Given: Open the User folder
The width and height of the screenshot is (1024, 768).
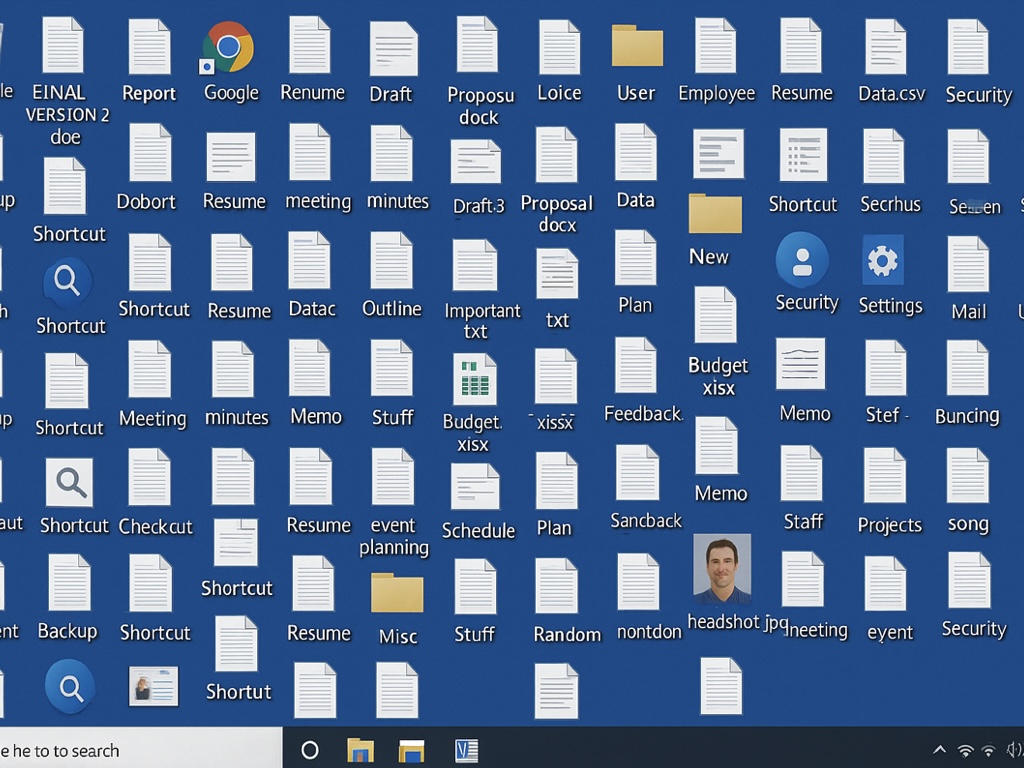Looking at the screenshot, I should tap(637, 47).
